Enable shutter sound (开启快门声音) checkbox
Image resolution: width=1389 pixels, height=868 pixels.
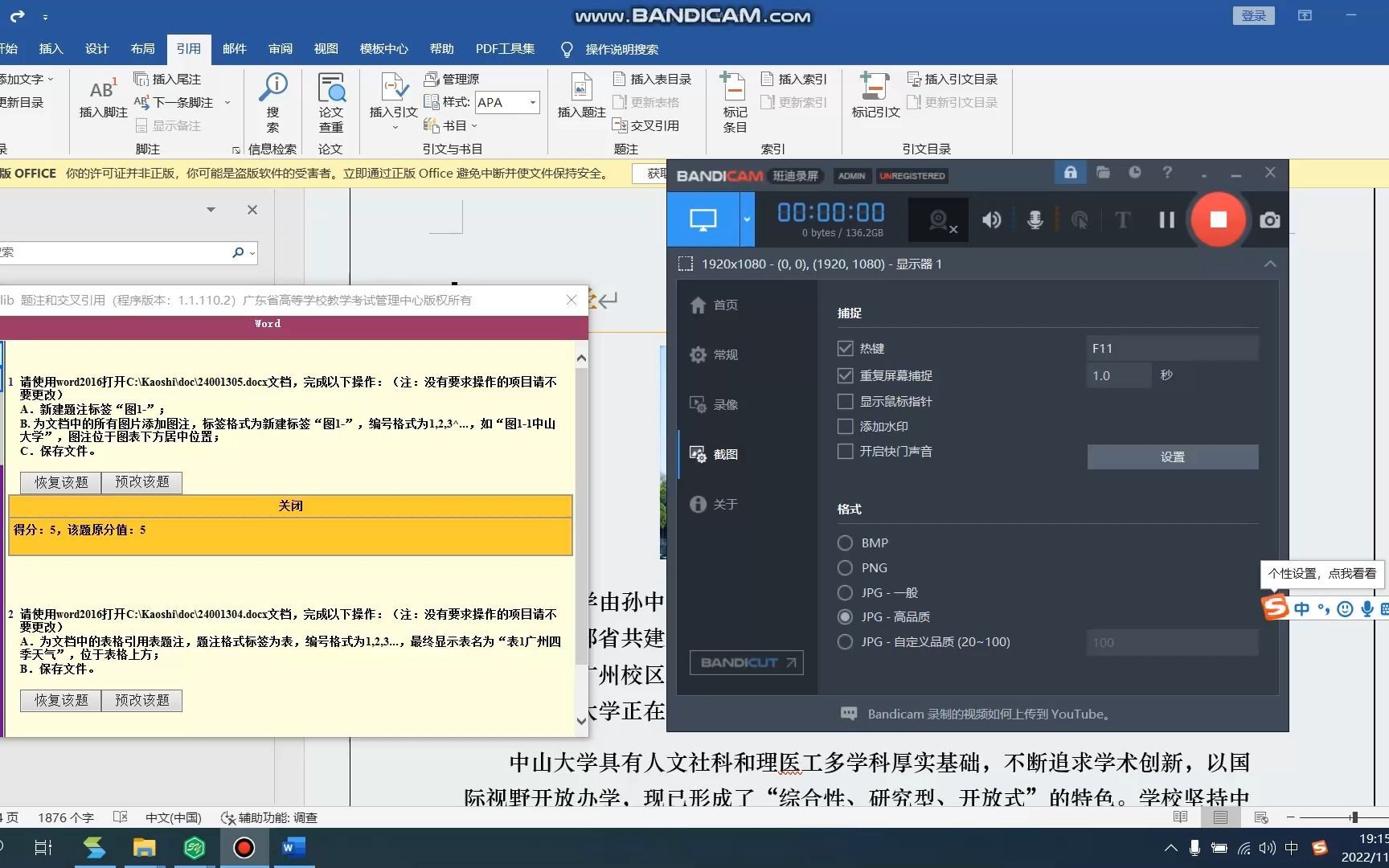point(845,451)
